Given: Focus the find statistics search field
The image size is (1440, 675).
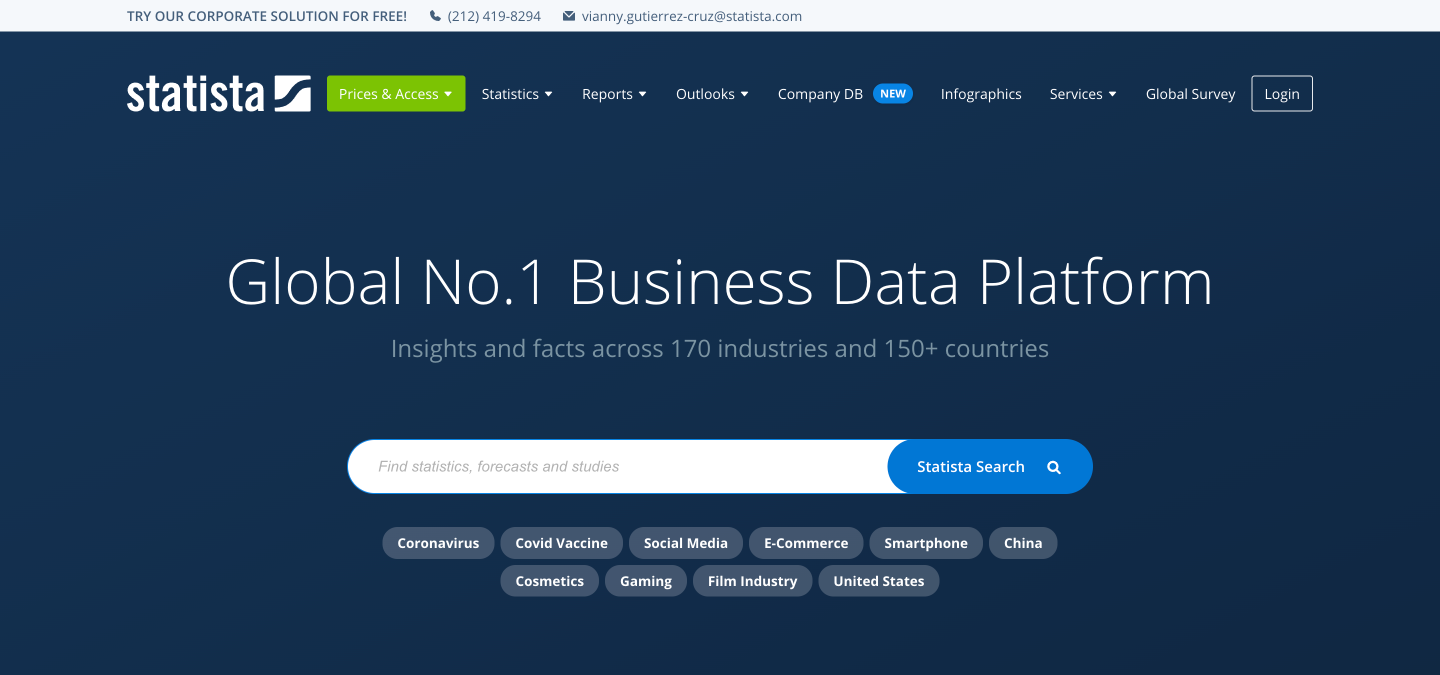Looking at the screenshot, I should pos(618,467).
